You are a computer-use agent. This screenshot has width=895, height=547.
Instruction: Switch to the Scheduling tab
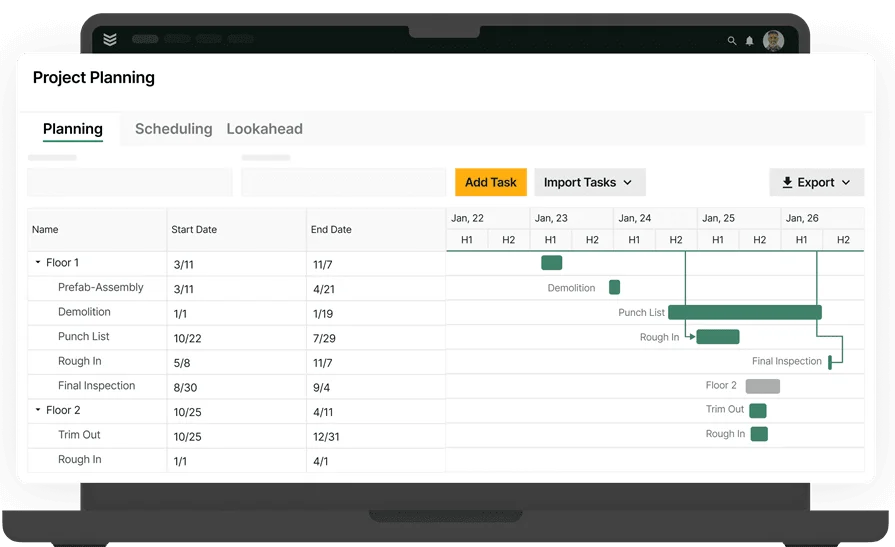tap(173, 129)
